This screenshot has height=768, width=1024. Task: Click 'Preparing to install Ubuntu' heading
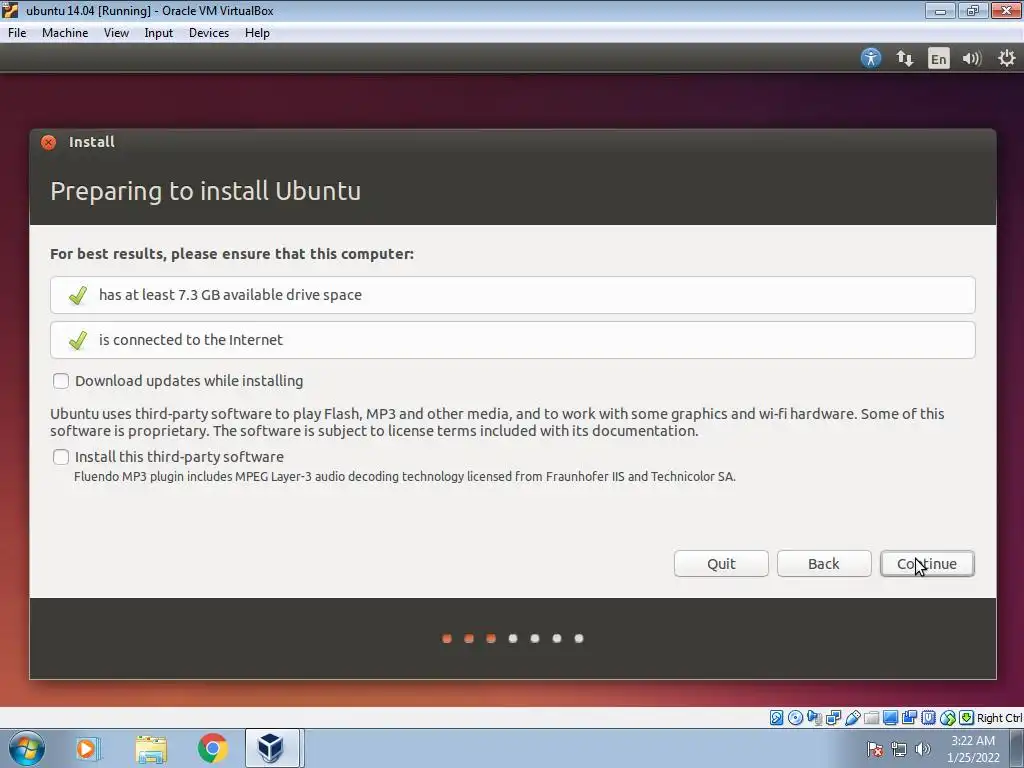click(x=205, y=191)
